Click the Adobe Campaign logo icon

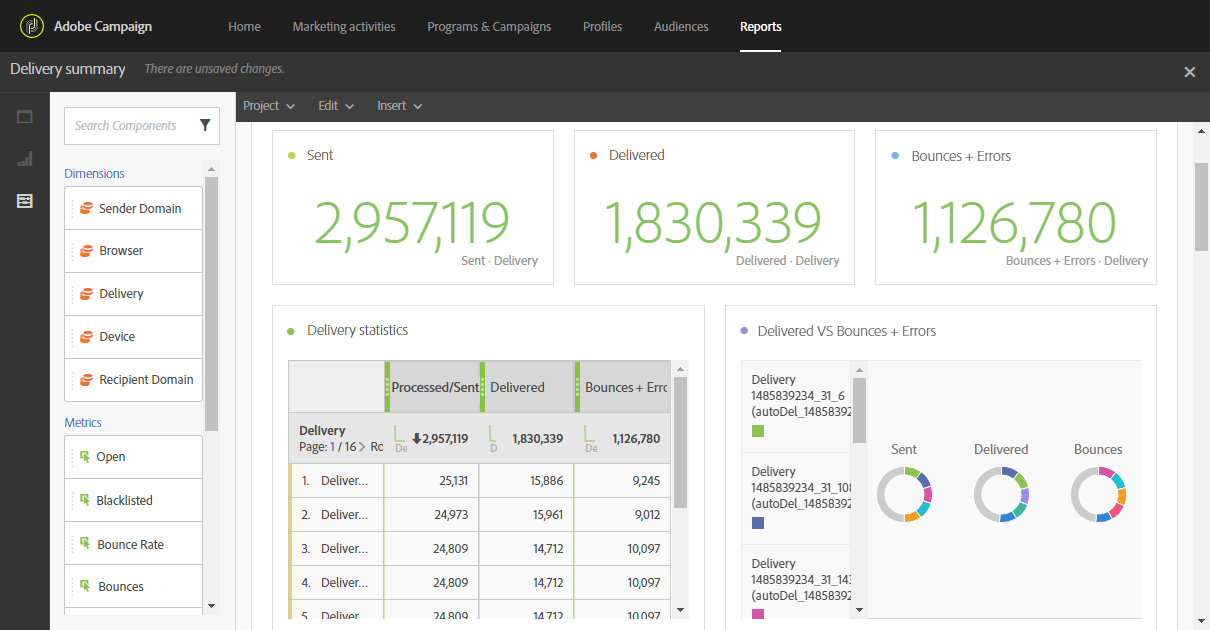tap(33, 26)
